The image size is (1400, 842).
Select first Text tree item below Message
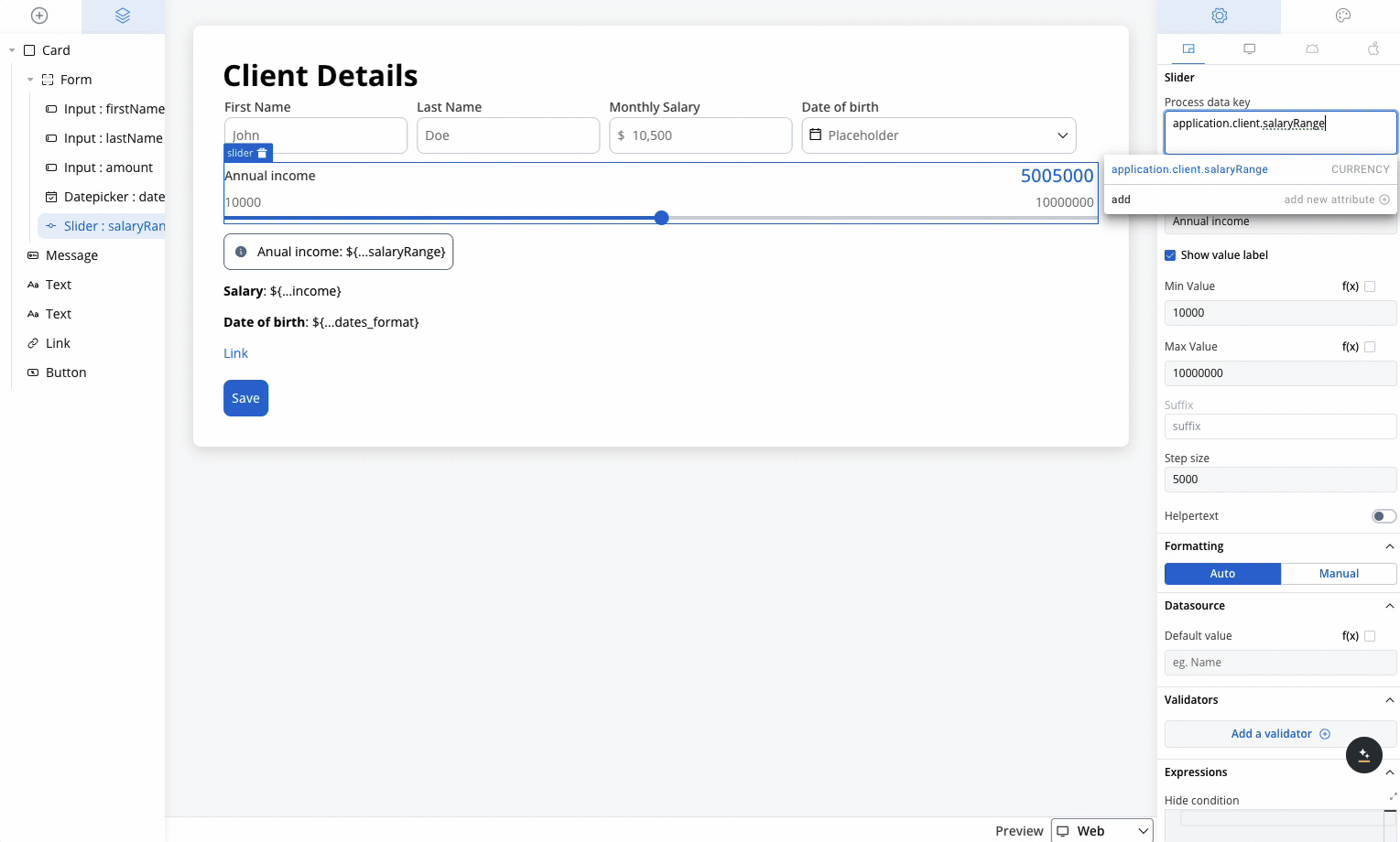pos(59,285)
